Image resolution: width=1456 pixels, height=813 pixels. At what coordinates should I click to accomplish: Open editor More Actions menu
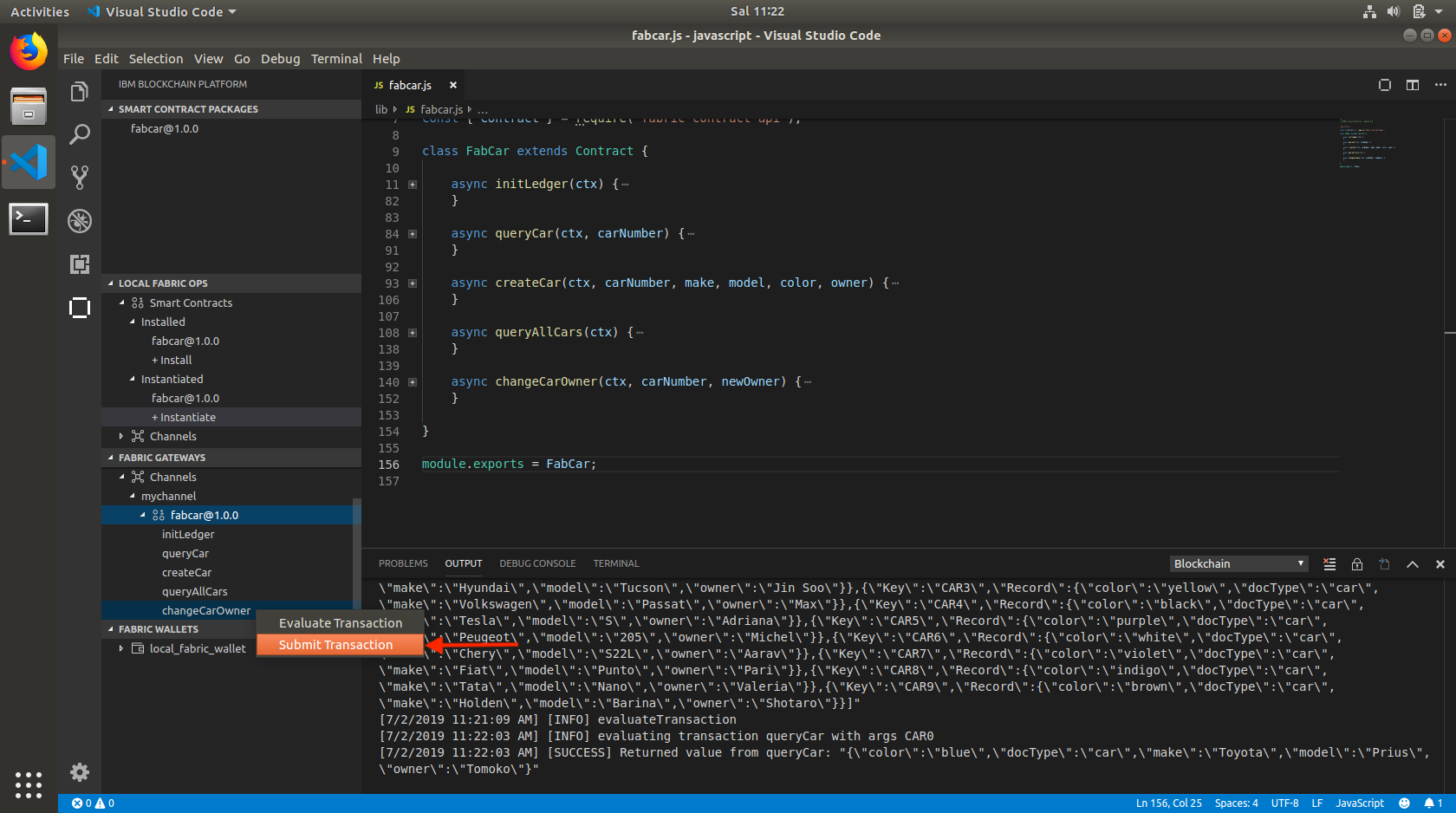[1440, 85]
